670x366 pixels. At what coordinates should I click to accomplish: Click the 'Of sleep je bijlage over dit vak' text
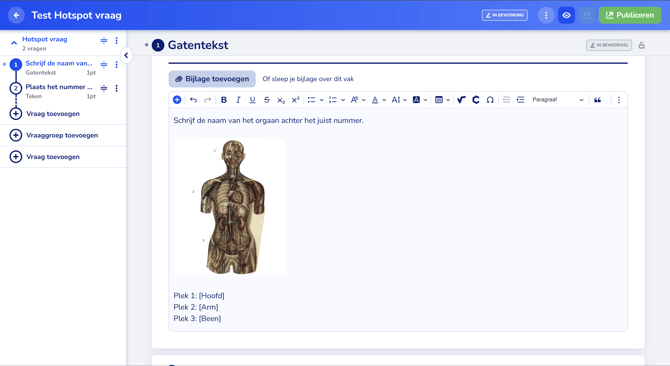308,79
